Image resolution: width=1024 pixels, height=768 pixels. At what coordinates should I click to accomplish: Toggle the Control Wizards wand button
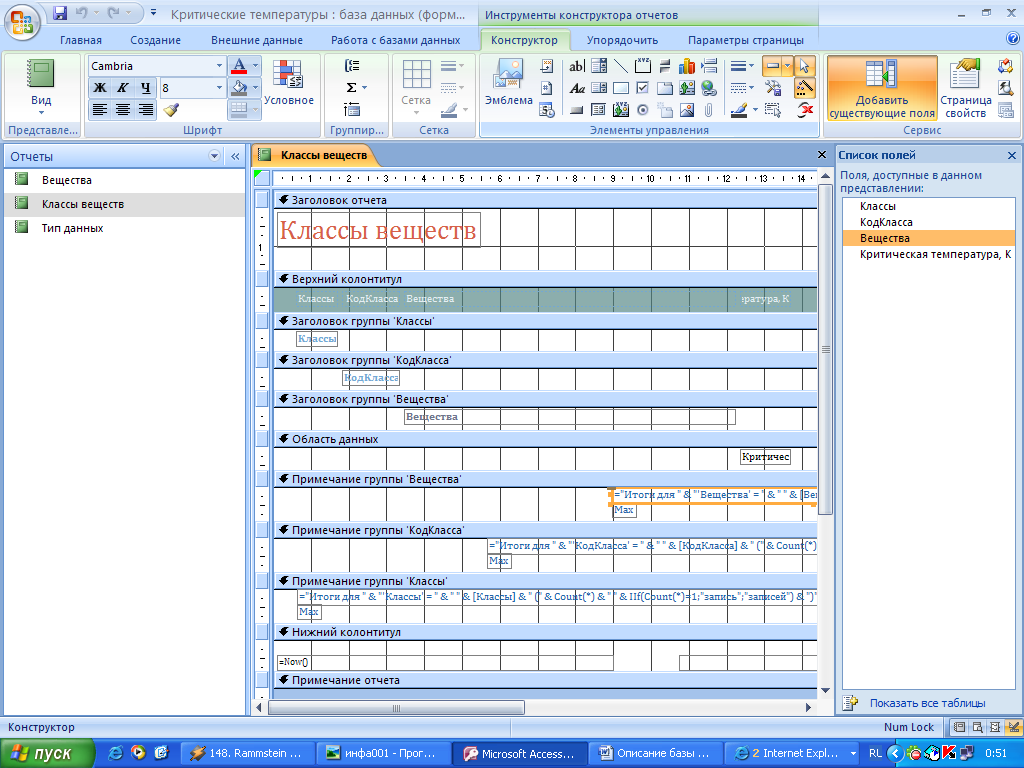click(805, 88)
